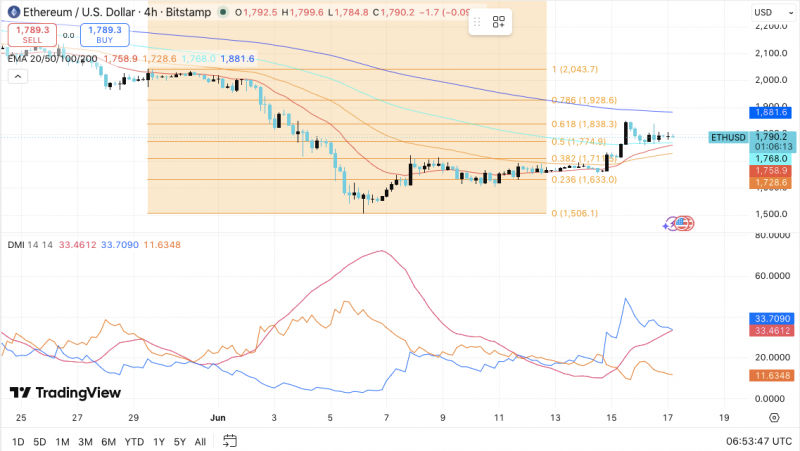The width and height of the screenshot is (800, 451).
Task: Grab the floating toolbar drag handle
Action: pyautogui.click(x=477, y=22)
